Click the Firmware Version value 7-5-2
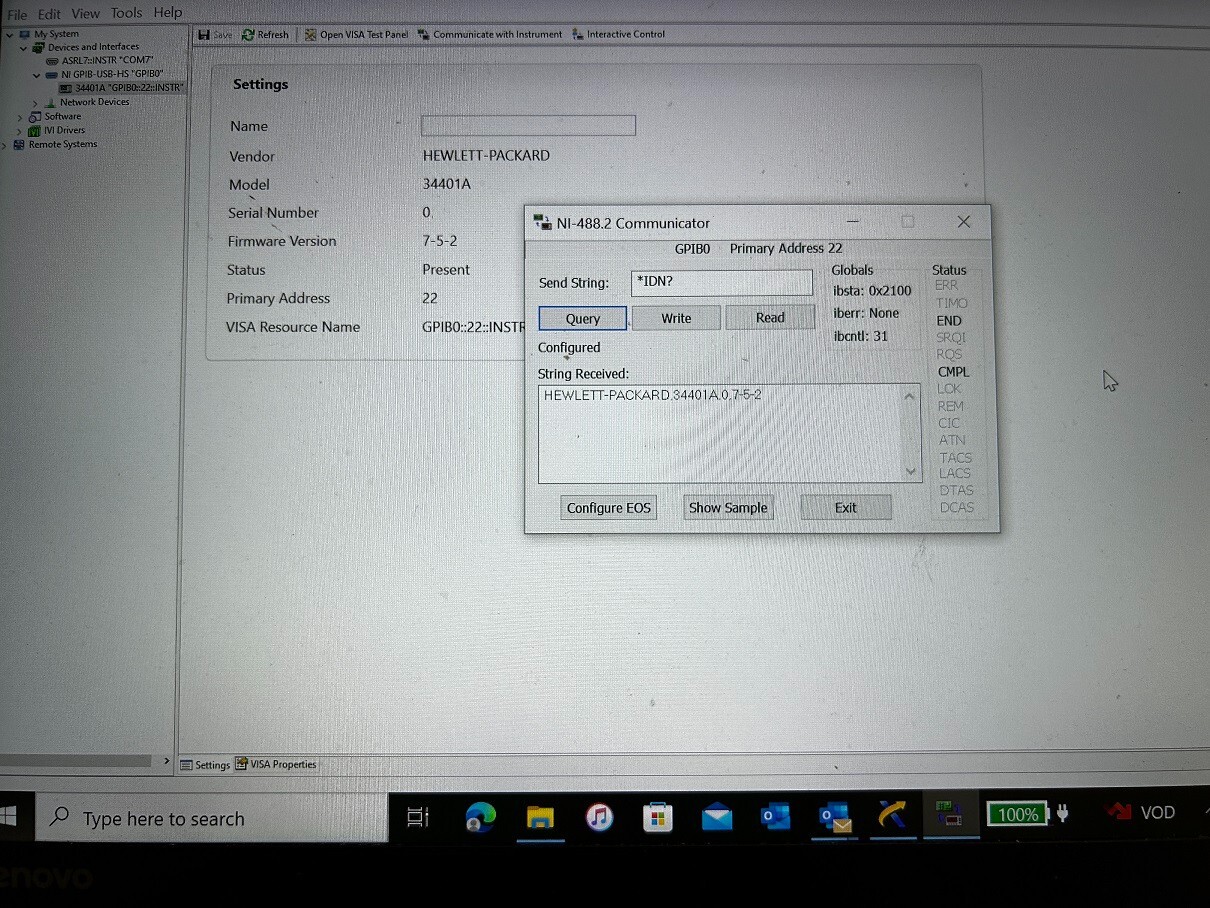This screenshot has height=908, width=1210. pos(440,241)
